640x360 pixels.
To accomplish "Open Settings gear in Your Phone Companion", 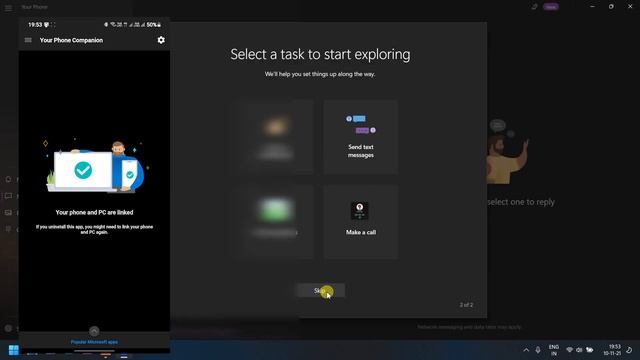I will (161, 40).
